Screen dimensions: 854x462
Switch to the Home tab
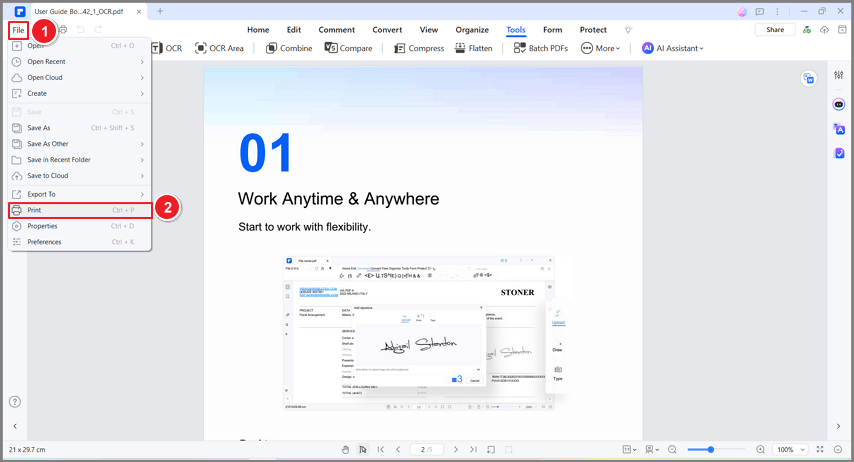point(258,30)
